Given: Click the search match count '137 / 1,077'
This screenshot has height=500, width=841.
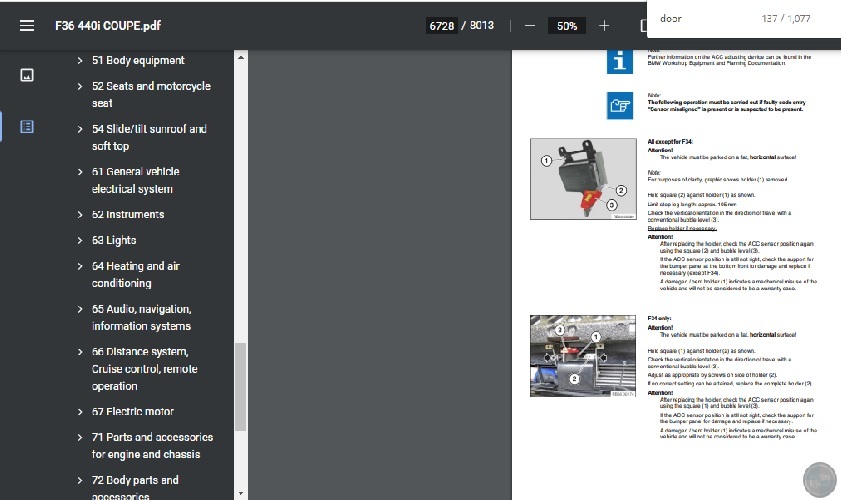Looking at the screenshot, I should (786, 18).
